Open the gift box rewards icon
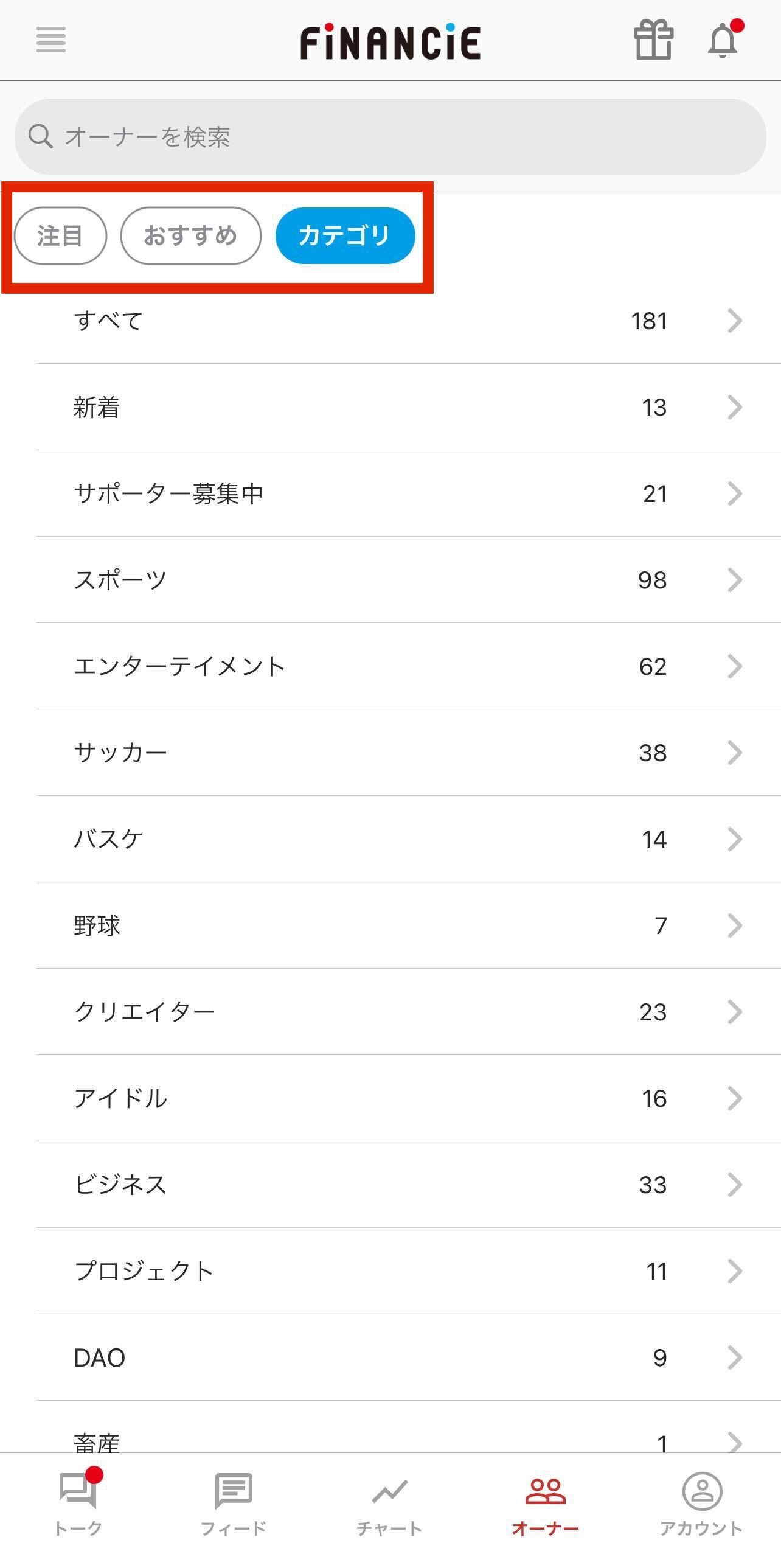 click(653, 40)
